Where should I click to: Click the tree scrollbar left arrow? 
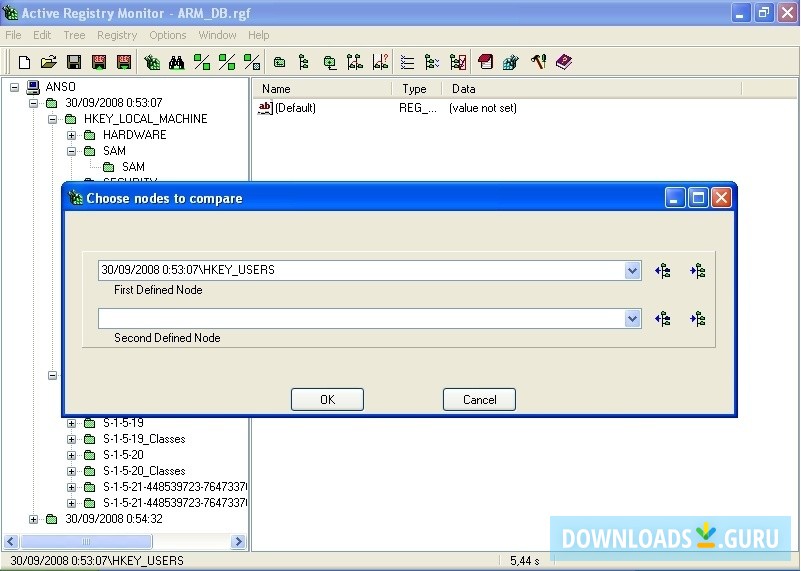[11, 541]
